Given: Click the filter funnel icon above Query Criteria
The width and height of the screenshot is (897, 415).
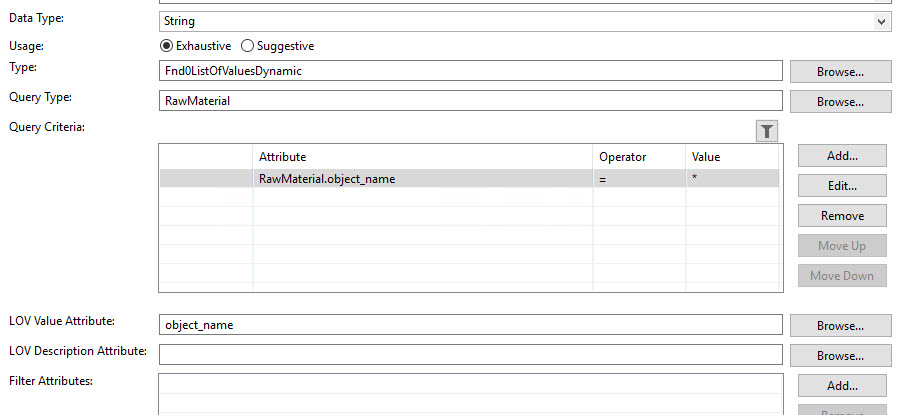Looking at the screenshot, I should [x=767, y=131].
